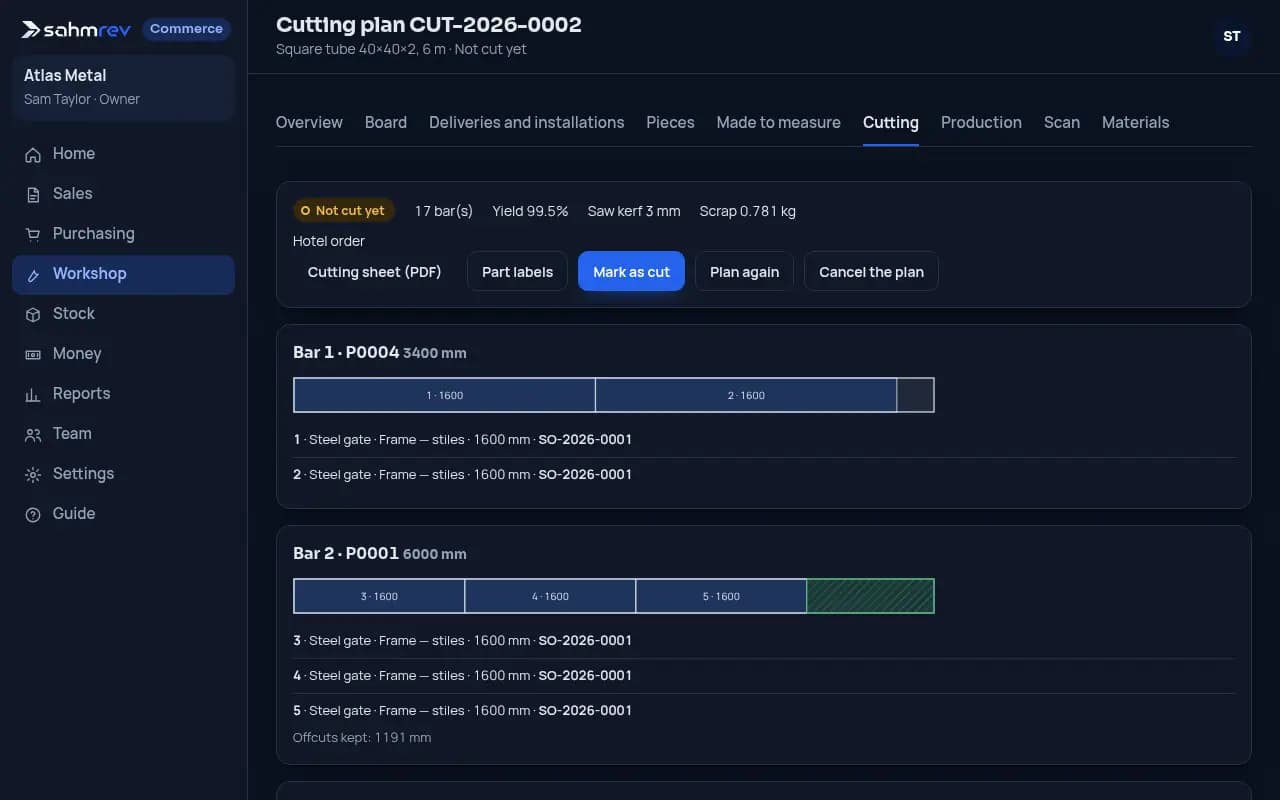Click segment 4 · 1600 in Bar 2
Viewport: 1280px width, 800px height.
pos(550,596)
